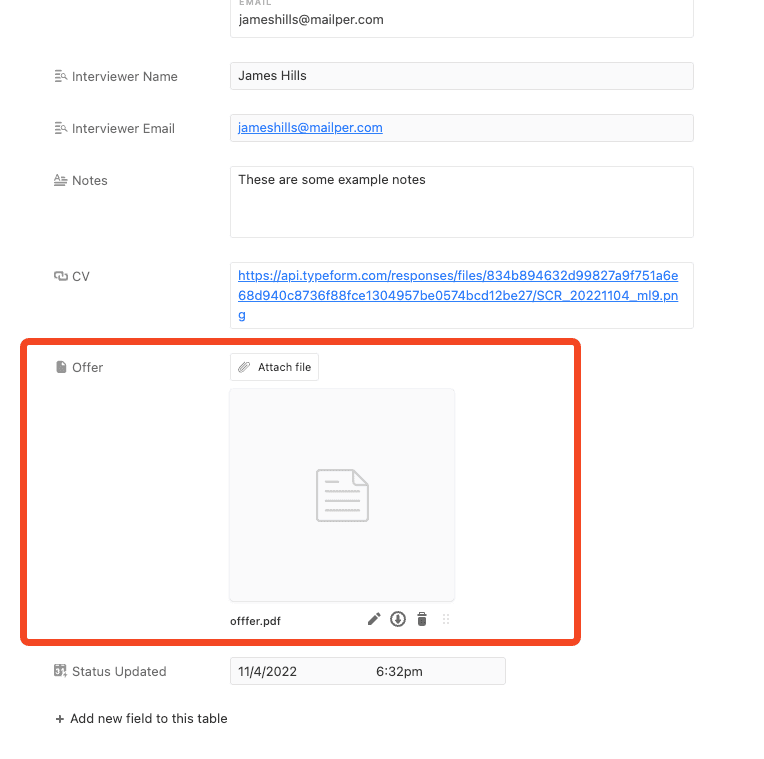Screen dimensions: 764x759
Task: Click into the Notes text area
Action: (x=461, y=210)
